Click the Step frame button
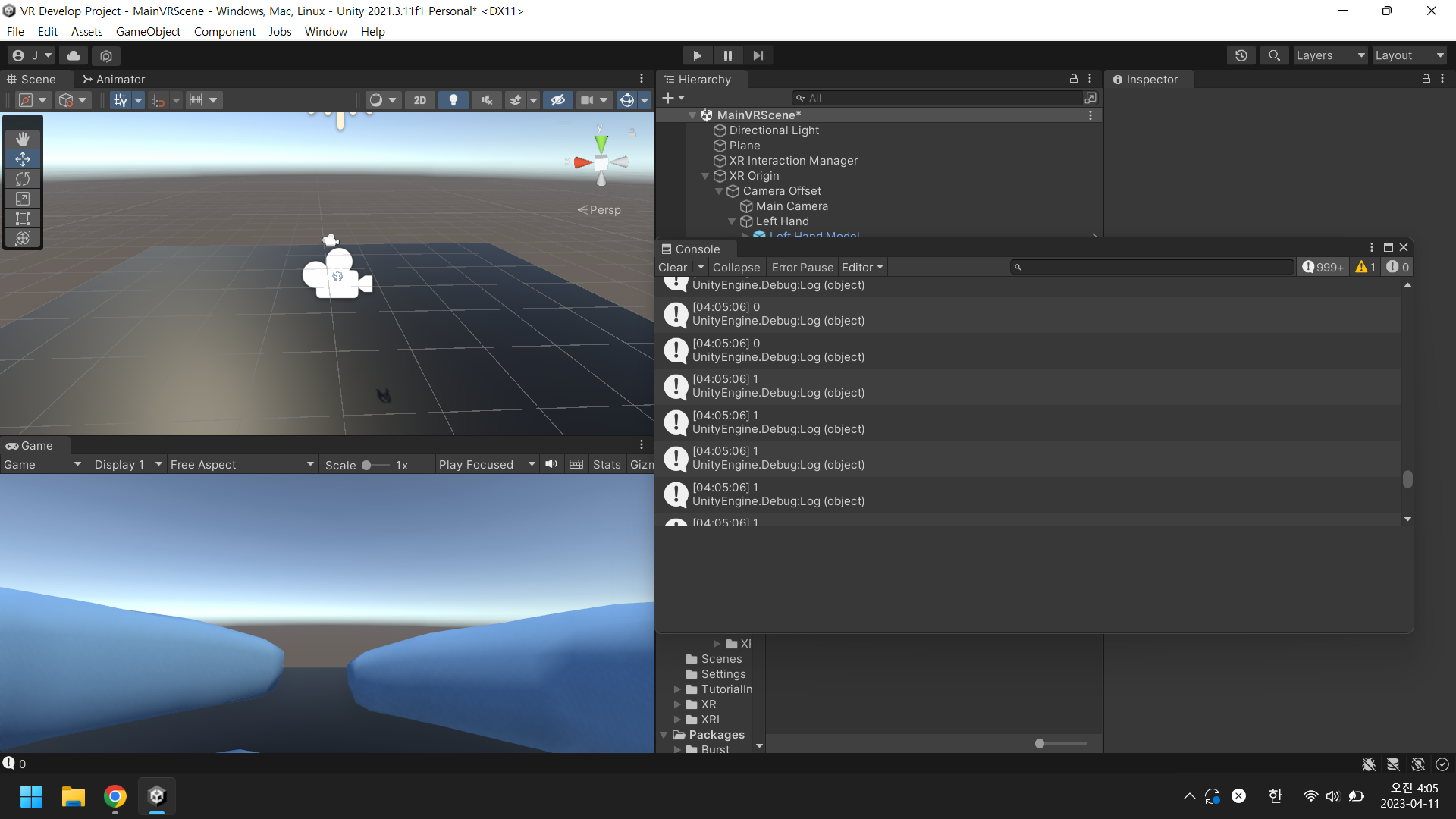Image resolution: width=1456 pixels, height=819 pixels. [758, 55]
